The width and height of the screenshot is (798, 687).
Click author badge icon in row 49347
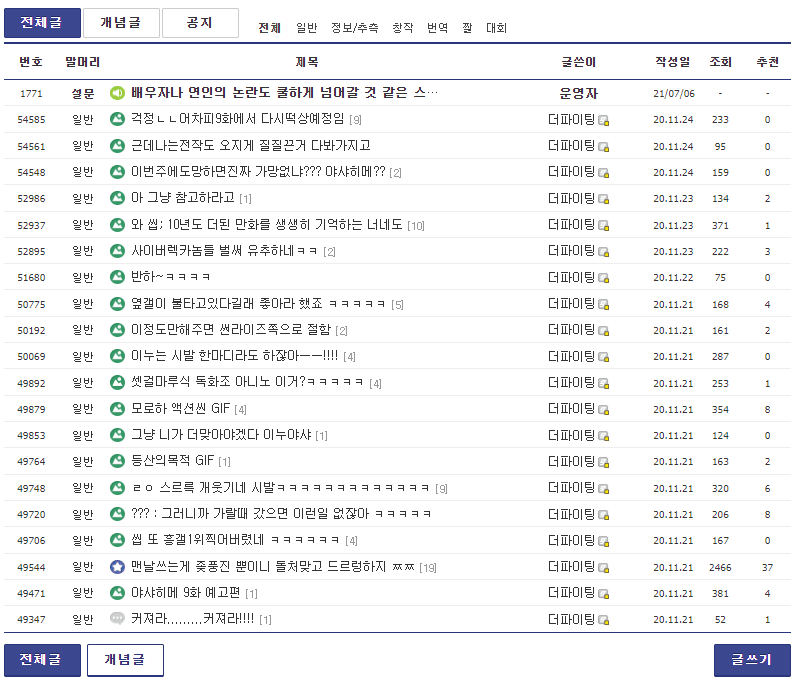click(604, 620)
